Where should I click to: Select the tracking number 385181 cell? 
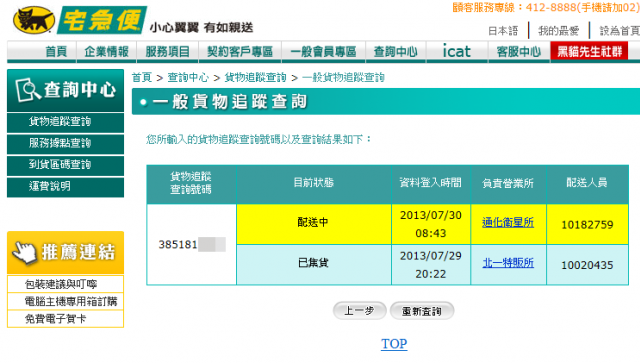(x=191, y=245)
